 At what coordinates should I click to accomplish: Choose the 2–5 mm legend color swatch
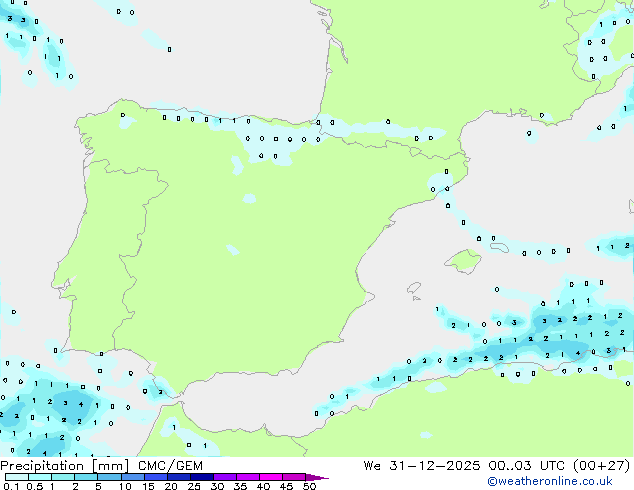(86, 477)
